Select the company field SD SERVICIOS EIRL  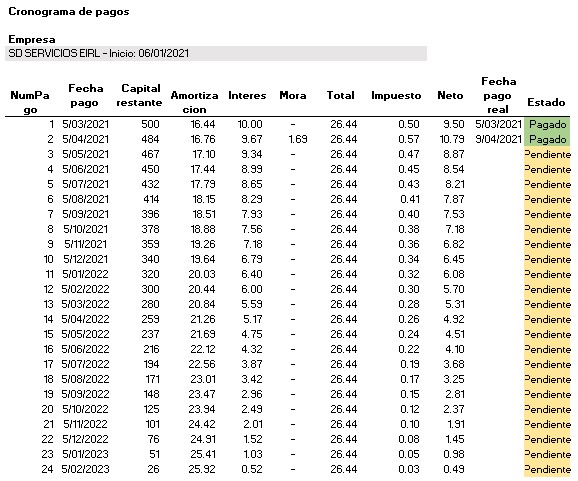coord(216,53)
